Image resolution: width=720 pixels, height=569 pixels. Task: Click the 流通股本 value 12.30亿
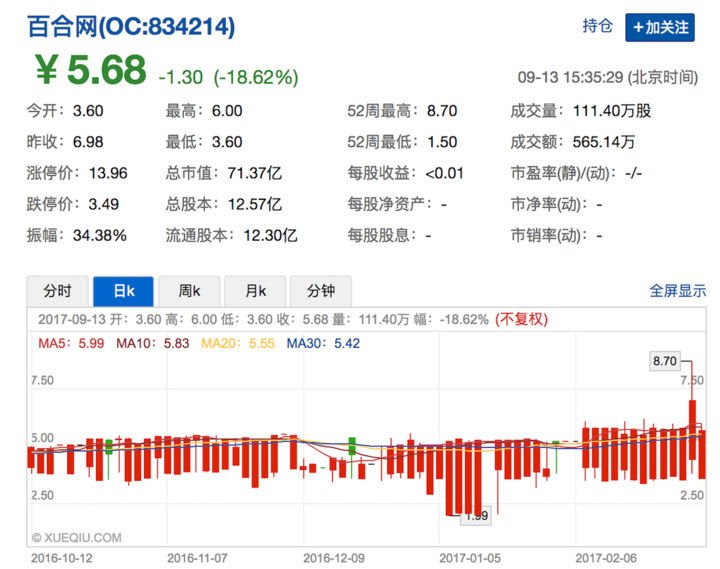point(270,235)
